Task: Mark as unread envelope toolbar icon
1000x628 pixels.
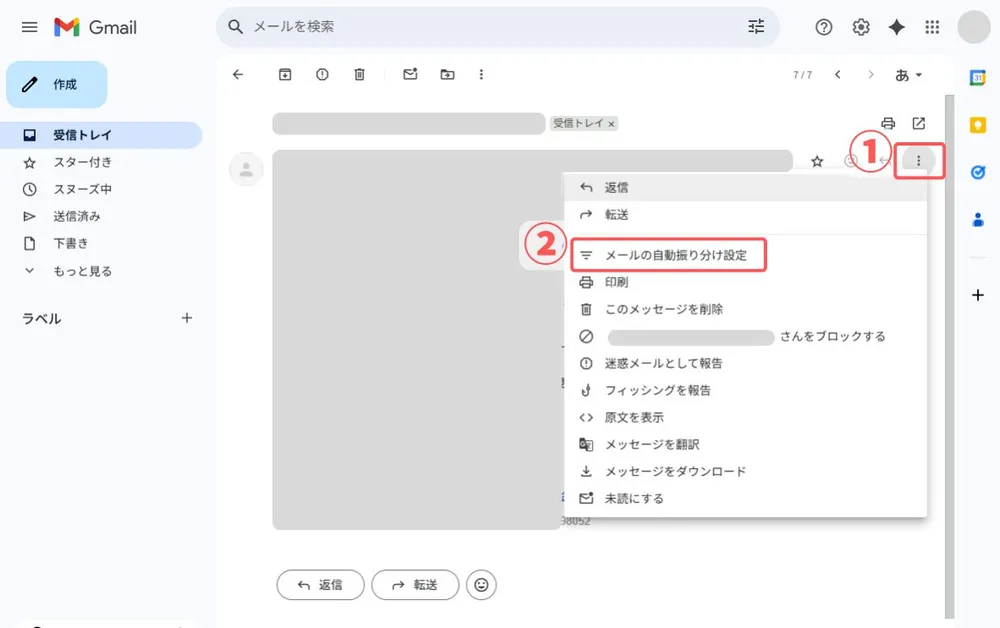Action: (410, 74)
